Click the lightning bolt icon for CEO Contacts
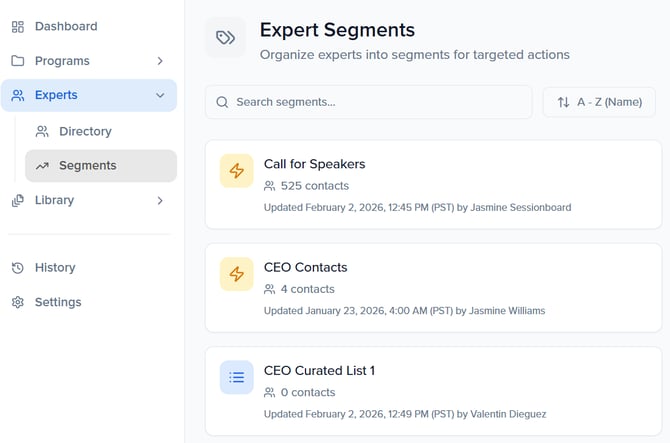The height and width of the screenshot is (443, 670). pos(237,274)
